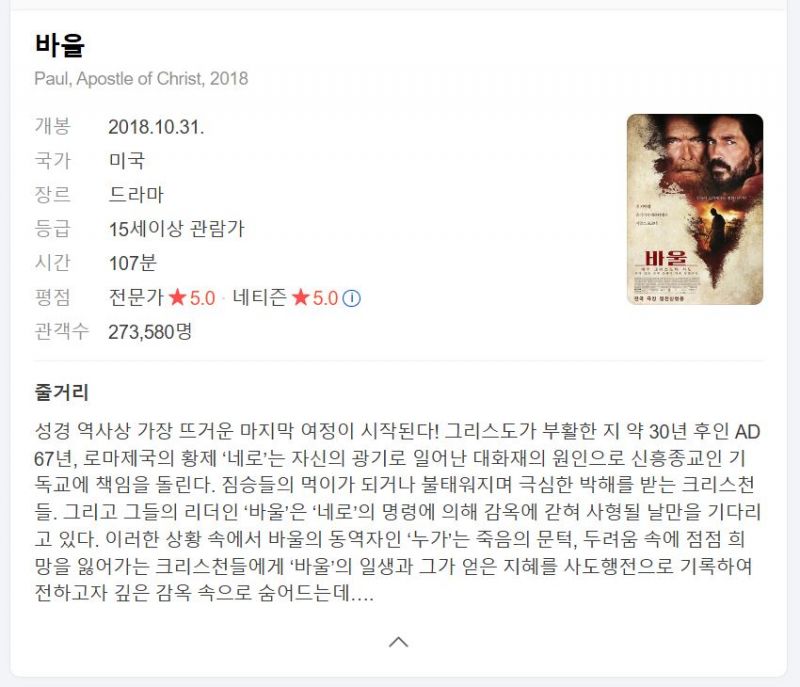
Task: Collapse the movie info with the up chevron
Action: (x=398, y=642)
